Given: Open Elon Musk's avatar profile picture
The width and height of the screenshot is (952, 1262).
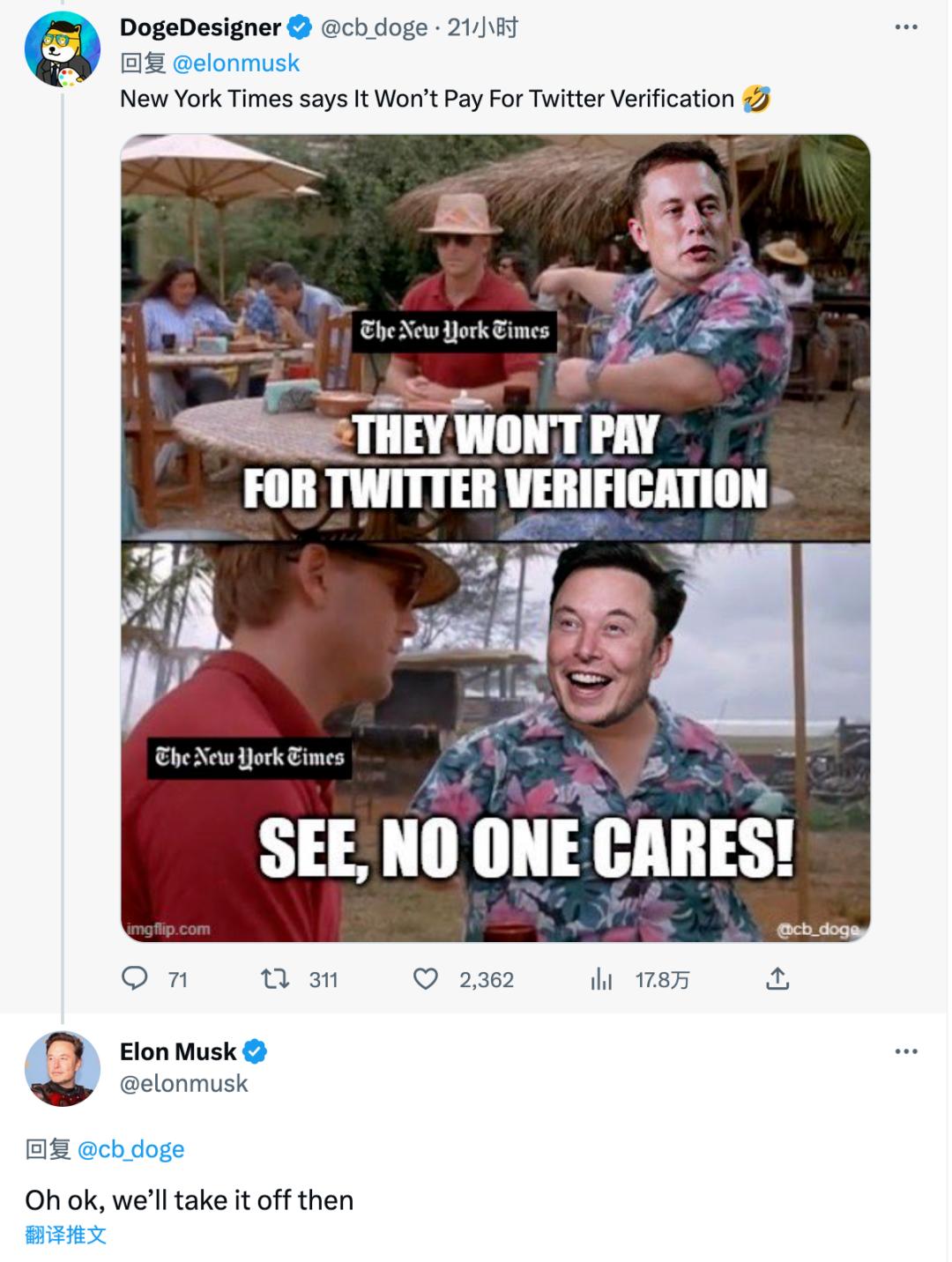Looking at the screenshot, I should [x=62, y=1067].
